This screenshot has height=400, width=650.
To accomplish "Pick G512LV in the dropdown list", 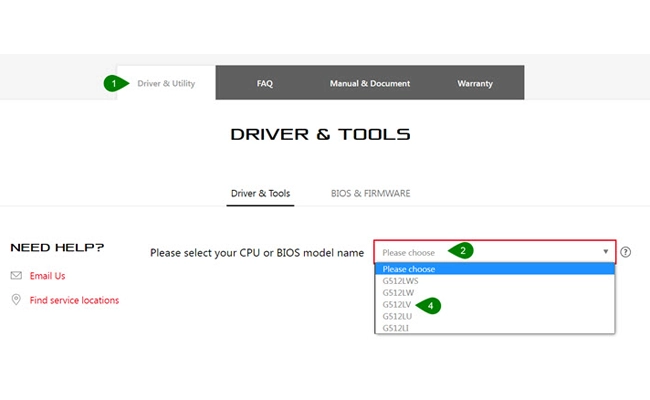I will [397, 305].
